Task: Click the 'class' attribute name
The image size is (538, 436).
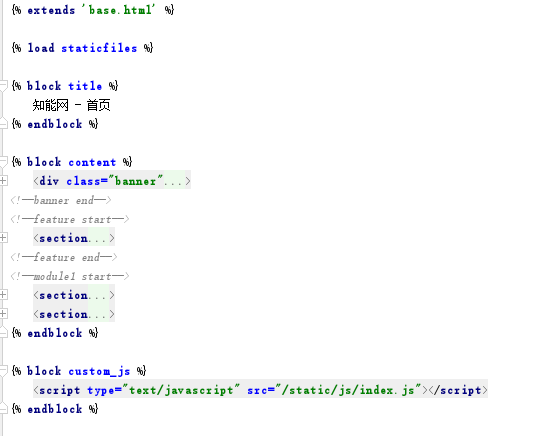Action: pos(83,181)
